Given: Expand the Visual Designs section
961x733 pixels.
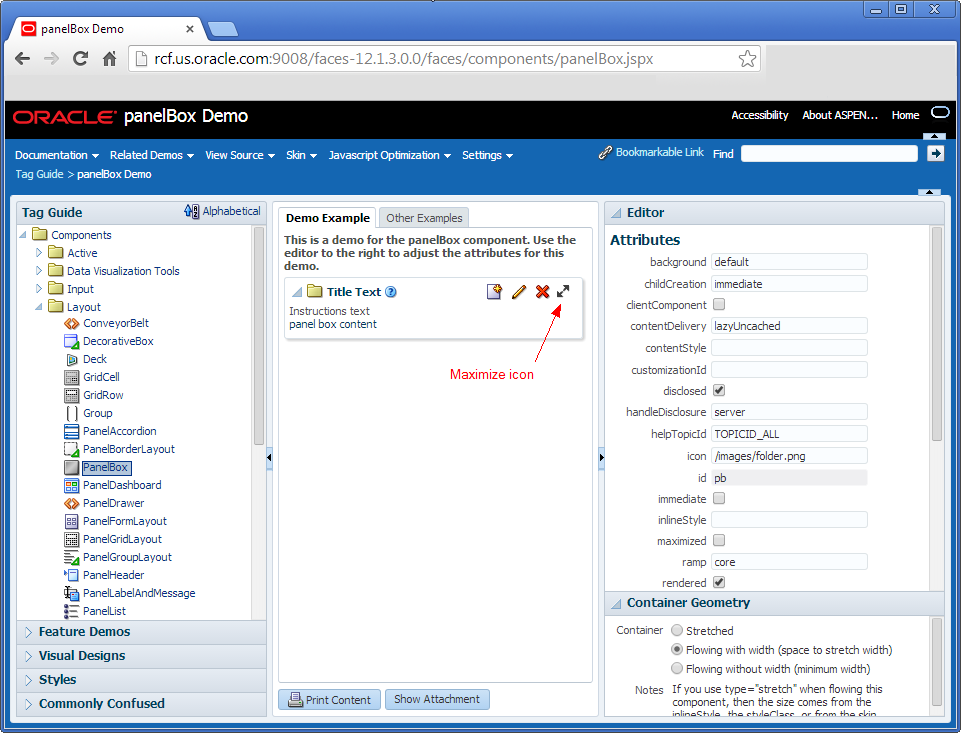Looking at the screenshot, I should 28,656.
